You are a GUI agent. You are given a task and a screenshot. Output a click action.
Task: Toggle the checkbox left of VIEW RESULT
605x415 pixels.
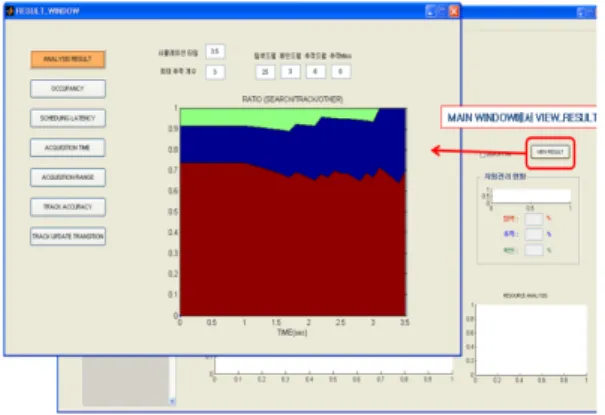[x=483, y=155]
